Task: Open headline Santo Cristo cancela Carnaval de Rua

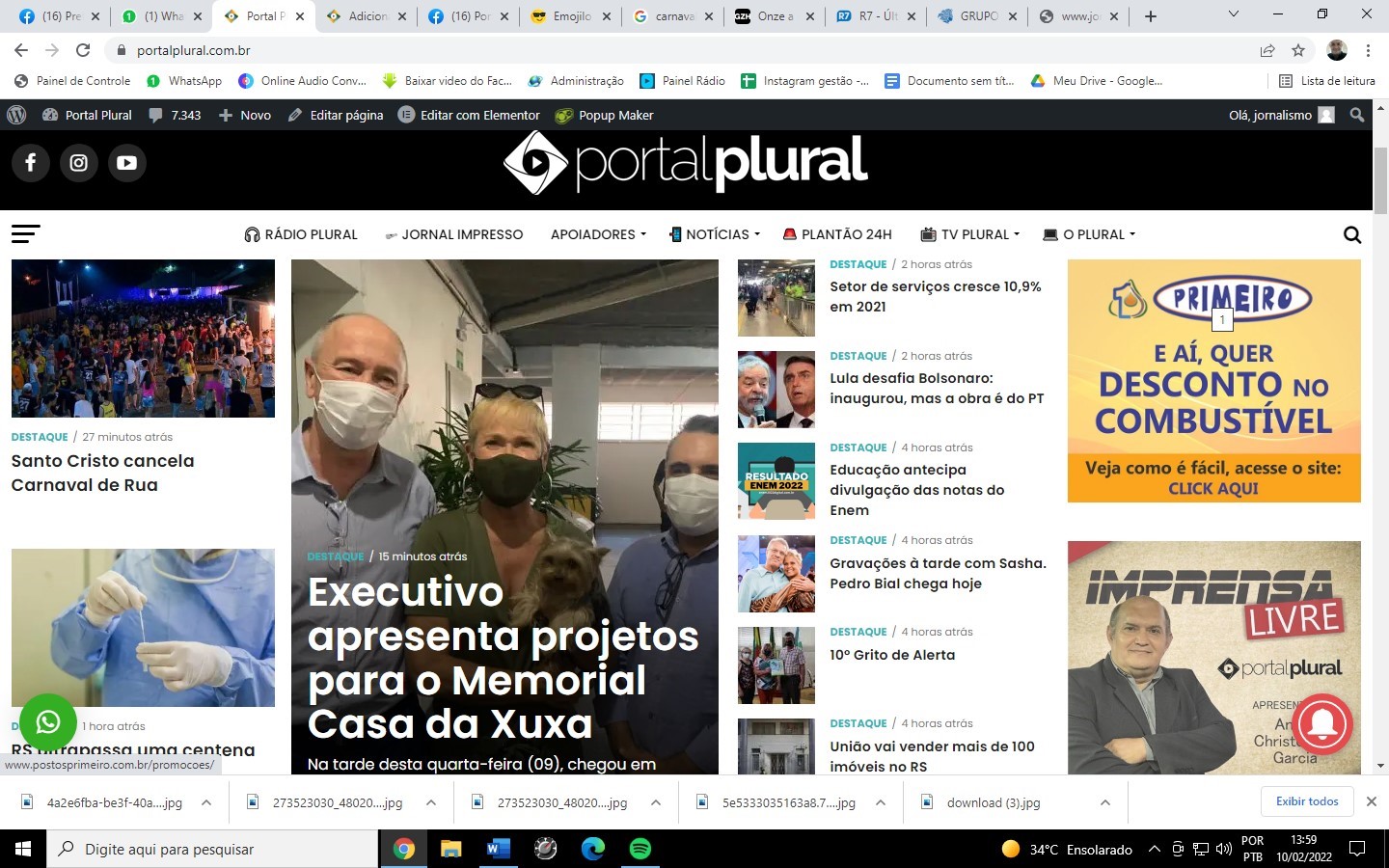Action: click(x=102, y=473)
